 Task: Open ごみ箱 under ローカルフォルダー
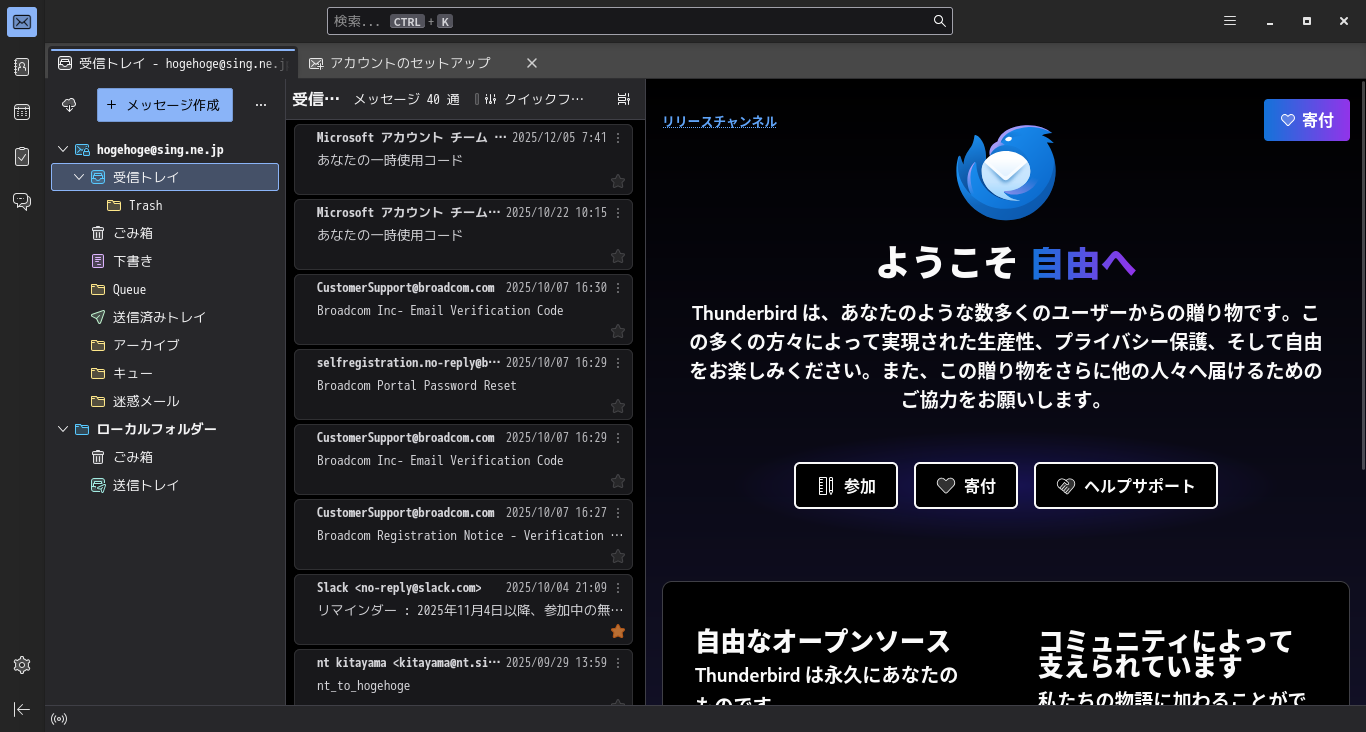pos(165,457)
